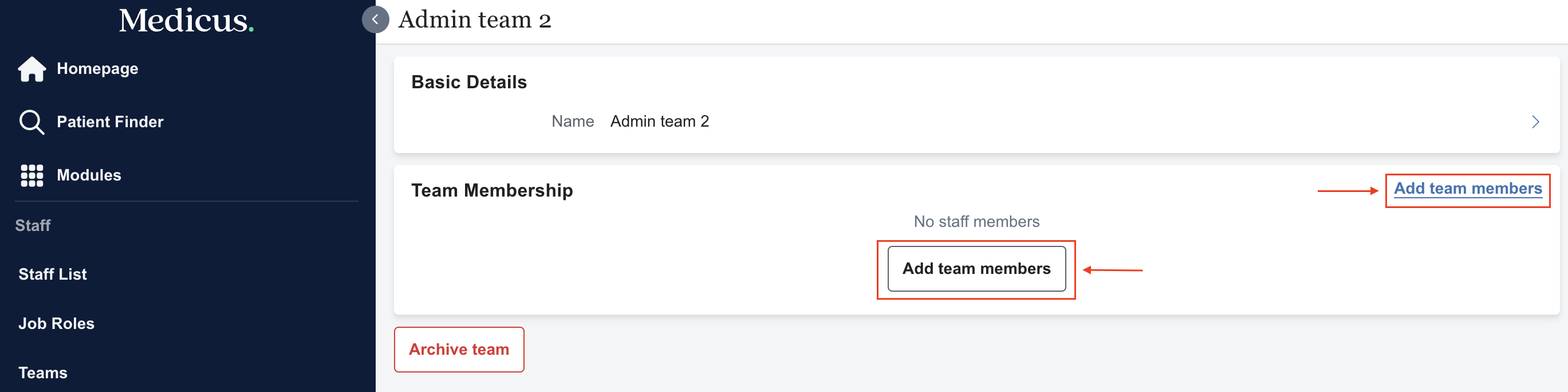Image resolution: width=1568 pixels, height=392 pixels.
Task: Click the Team Membership heading
Action: (x=492, y=190)
